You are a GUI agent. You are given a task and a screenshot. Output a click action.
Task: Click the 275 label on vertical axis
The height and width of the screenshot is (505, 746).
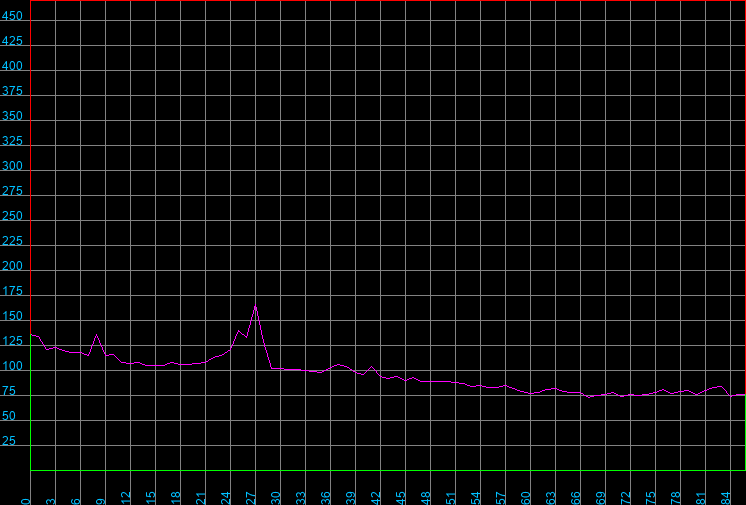tap(12, 191)
